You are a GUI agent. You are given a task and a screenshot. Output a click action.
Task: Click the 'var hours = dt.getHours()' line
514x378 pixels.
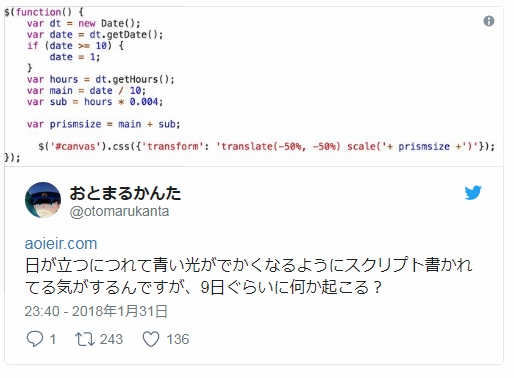tap(101, 79)
